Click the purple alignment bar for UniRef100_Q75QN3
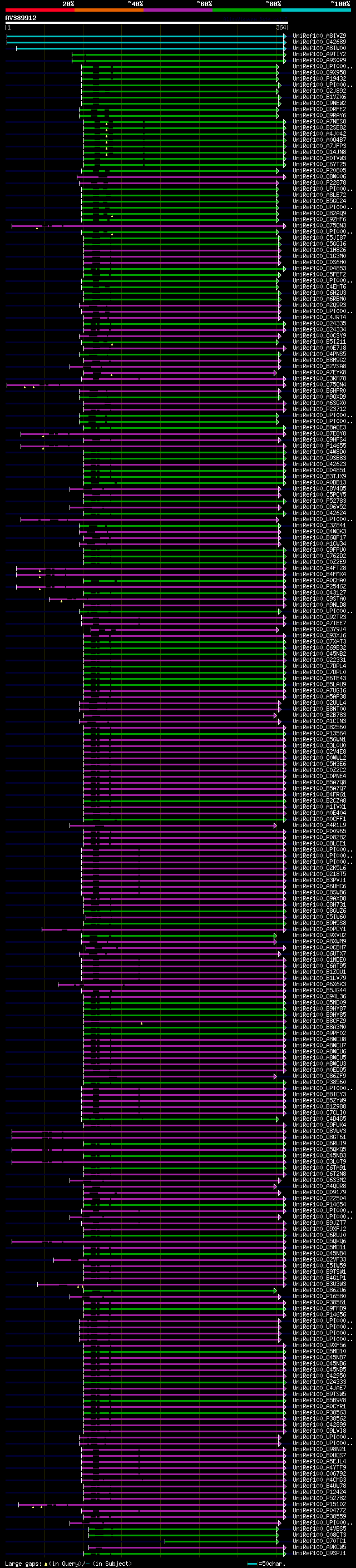Image resolution: width=356 pixels, height=1568 pixels. click(x=149, y=226)
